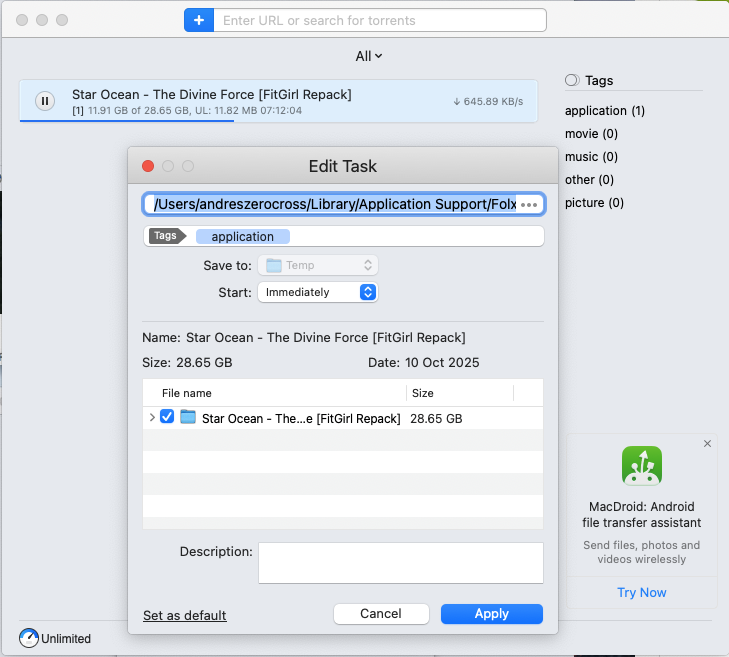
Task: Pause the Star Ocean download
Action: [x=45, y=101]
